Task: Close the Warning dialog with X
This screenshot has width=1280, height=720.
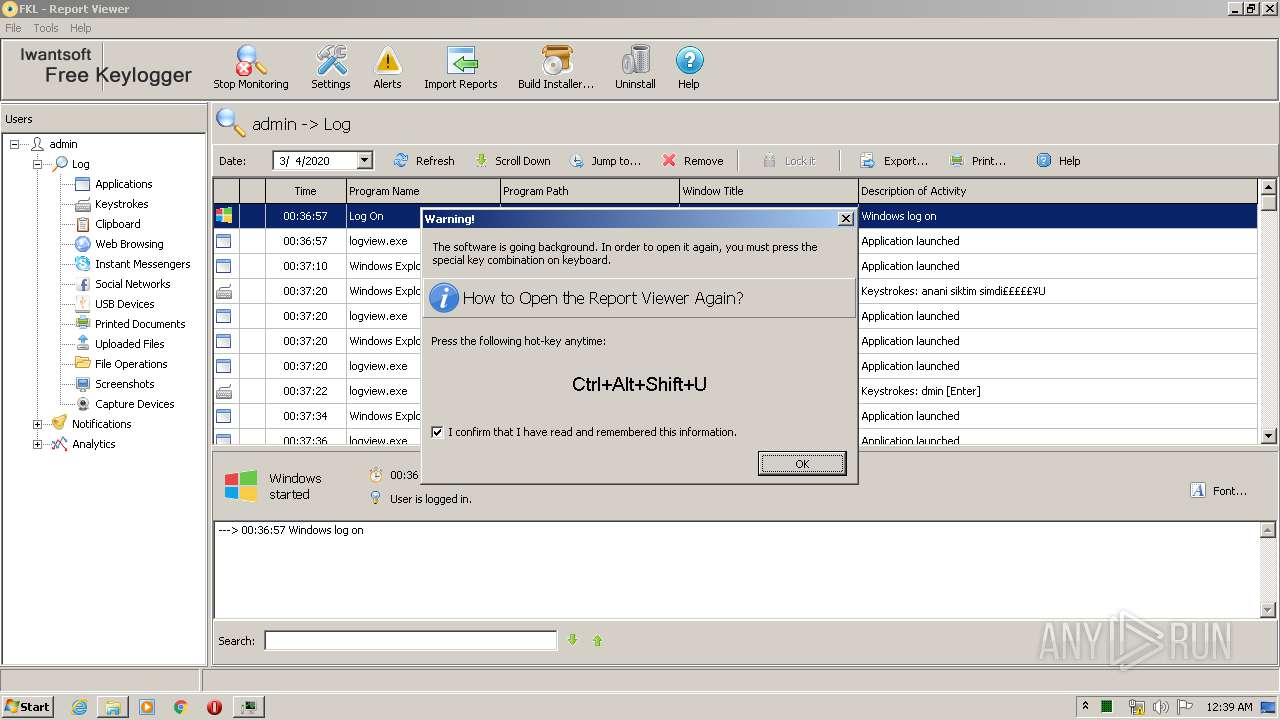Action: tap(846, 218)
